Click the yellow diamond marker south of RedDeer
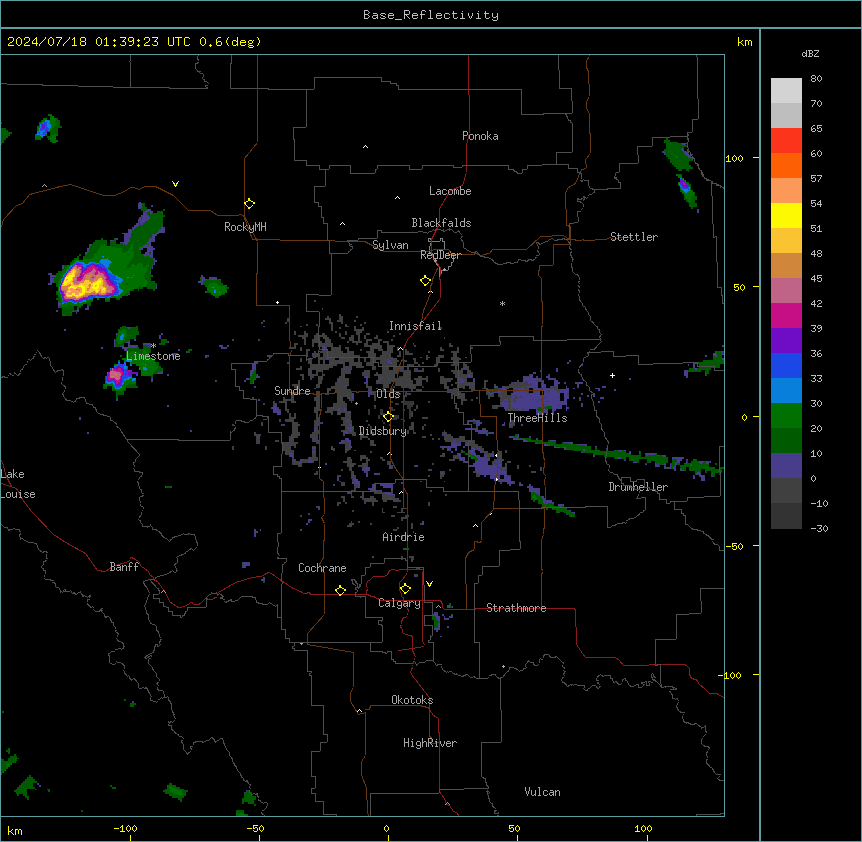The image size is (862, 842). [425, 281]
